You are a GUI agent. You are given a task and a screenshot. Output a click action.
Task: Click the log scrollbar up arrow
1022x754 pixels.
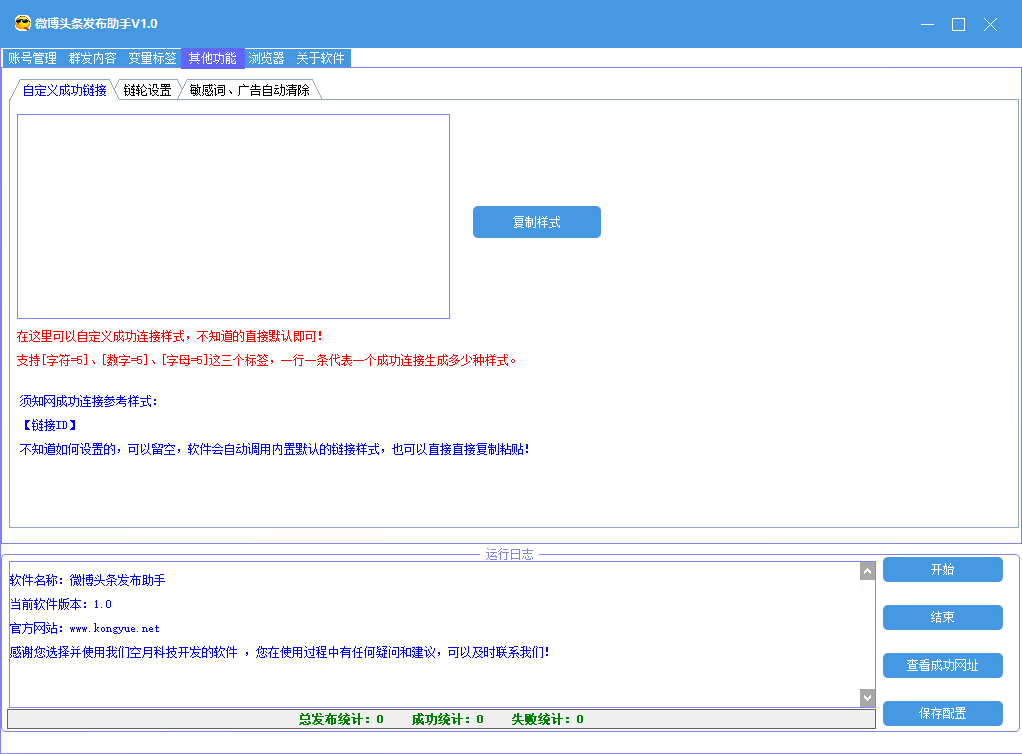867,572
